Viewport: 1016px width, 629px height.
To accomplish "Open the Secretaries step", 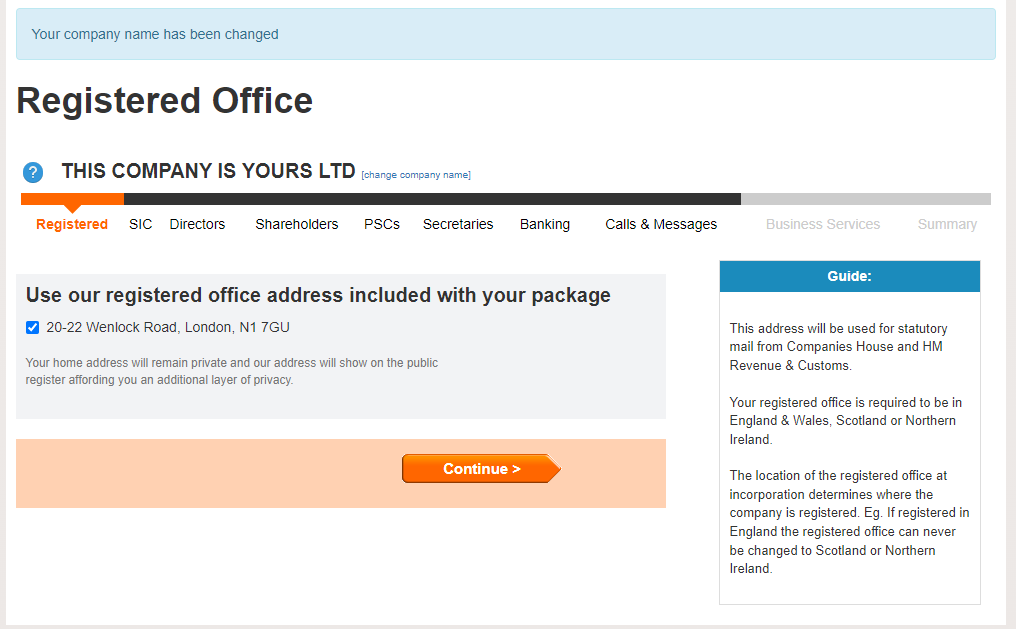I will (x=458, y=224).
